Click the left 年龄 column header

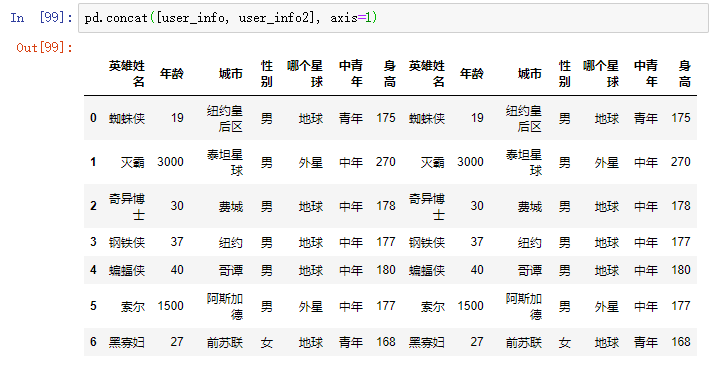[x=172, y=74]
